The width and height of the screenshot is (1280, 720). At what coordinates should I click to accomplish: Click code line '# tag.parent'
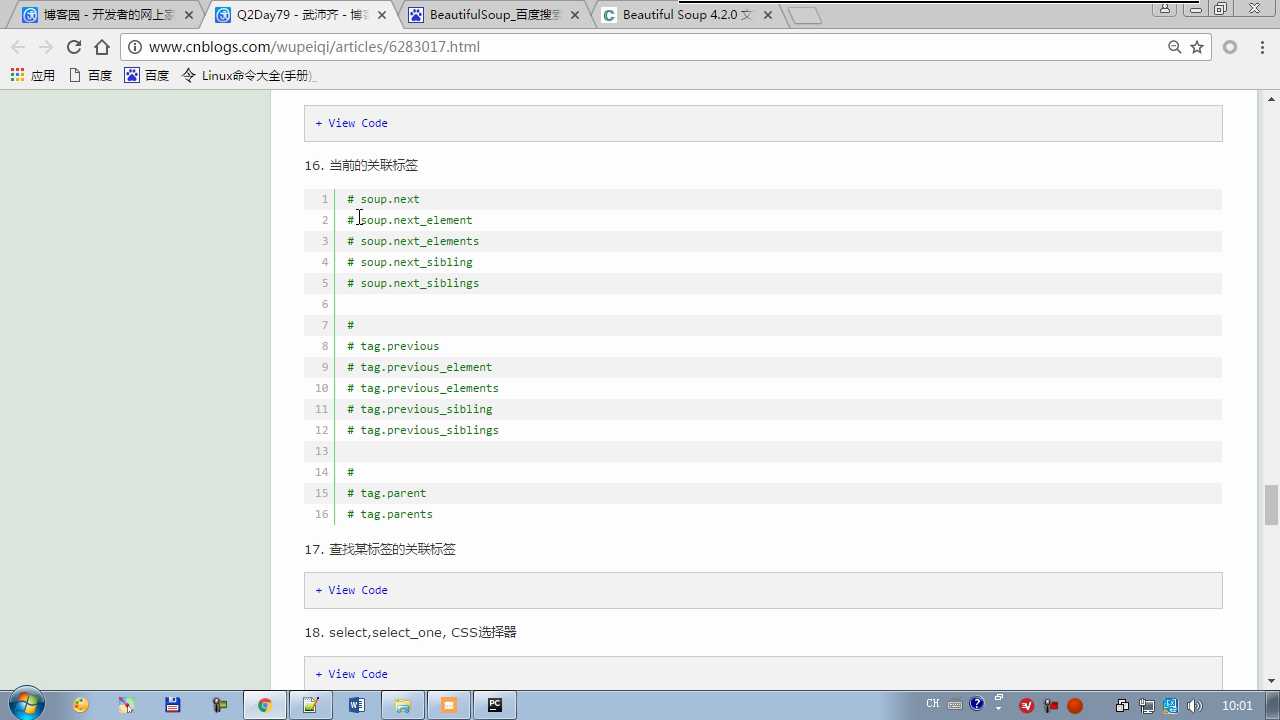(387, 493)
